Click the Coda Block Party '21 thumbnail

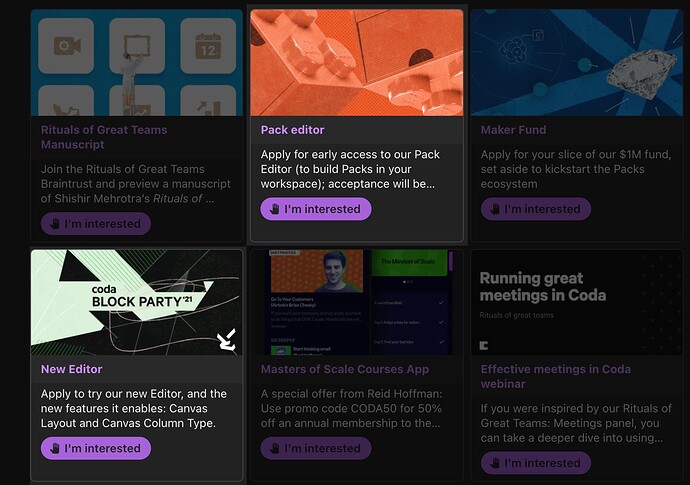136,302
